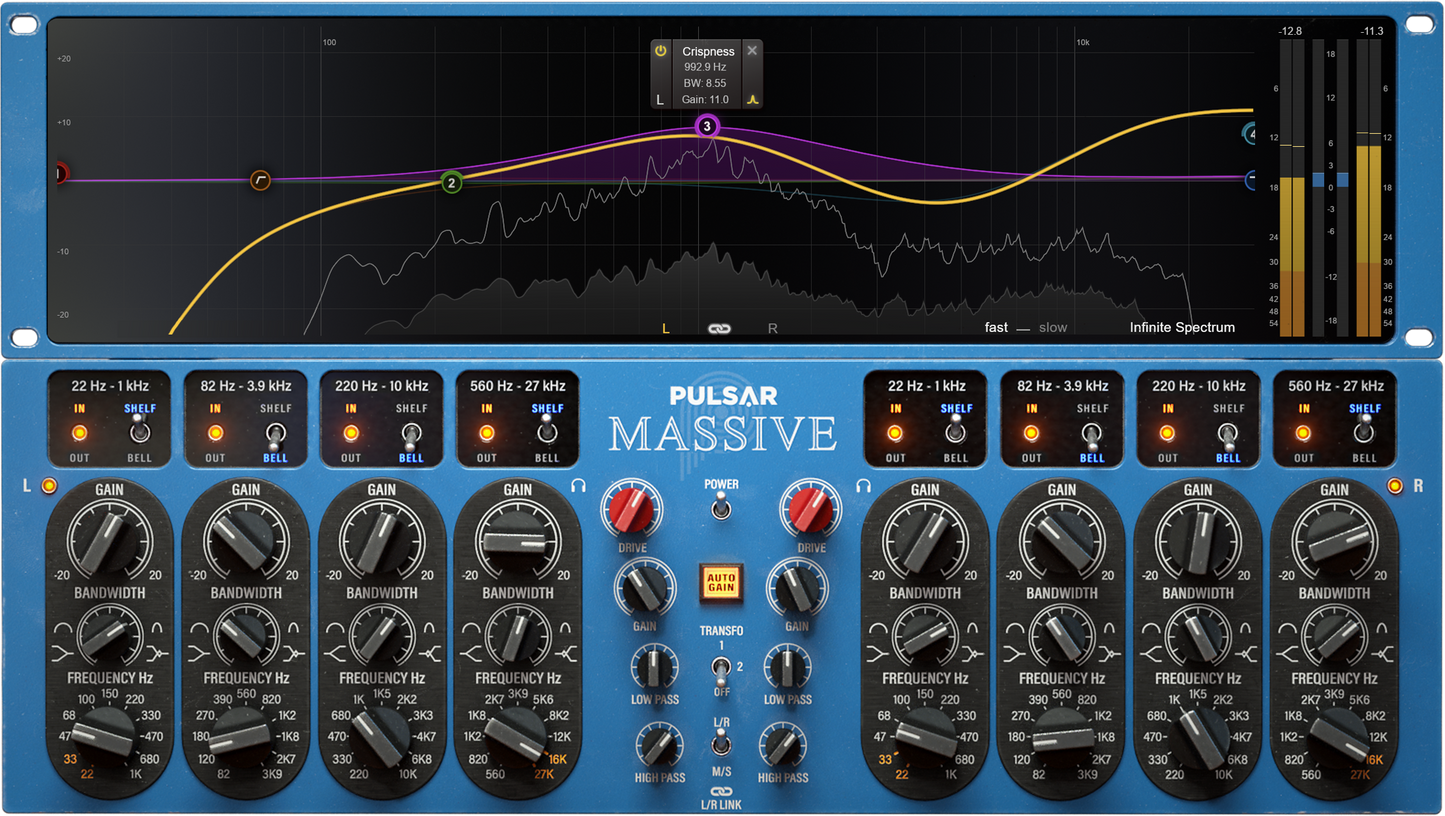The image size is (1445, 816).
Task: Flip the L/R to M/S switch
Action: click(720, 743)
